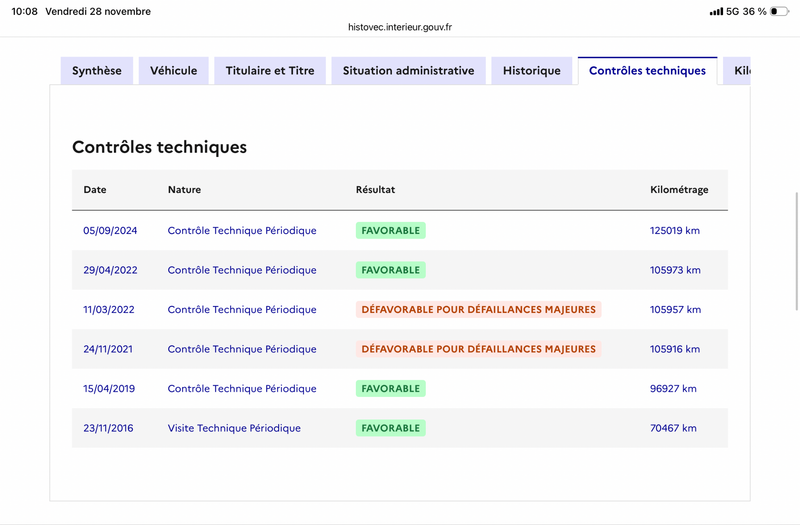Select the Contrôles techniques tab
800x525 pixels.
[x=647, y=71]
